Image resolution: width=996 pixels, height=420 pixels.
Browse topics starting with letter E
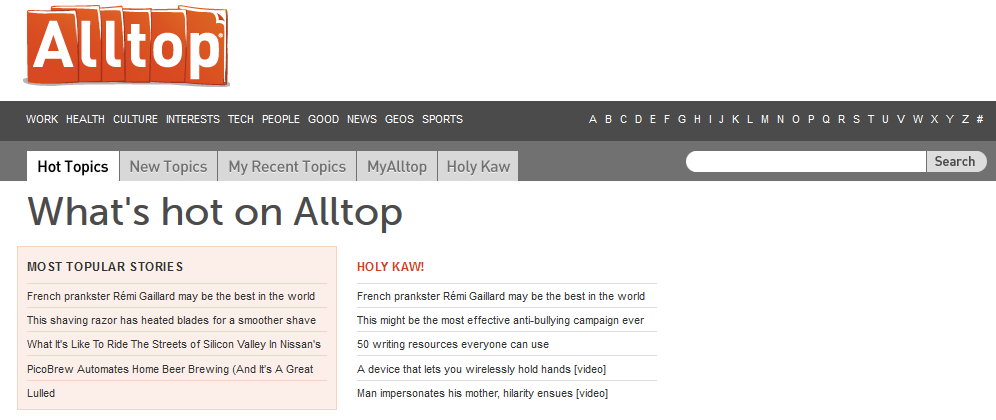coord(653,119)
